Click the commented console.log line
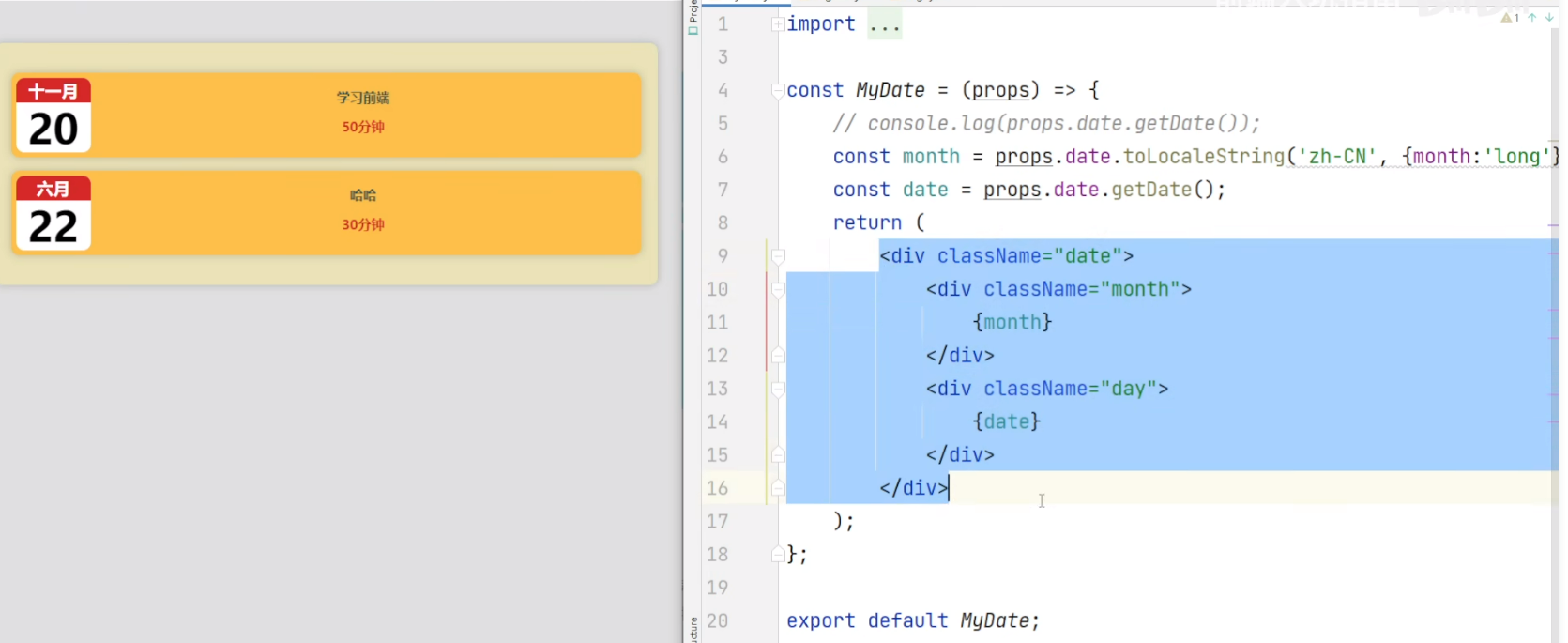 [1046, 123]
